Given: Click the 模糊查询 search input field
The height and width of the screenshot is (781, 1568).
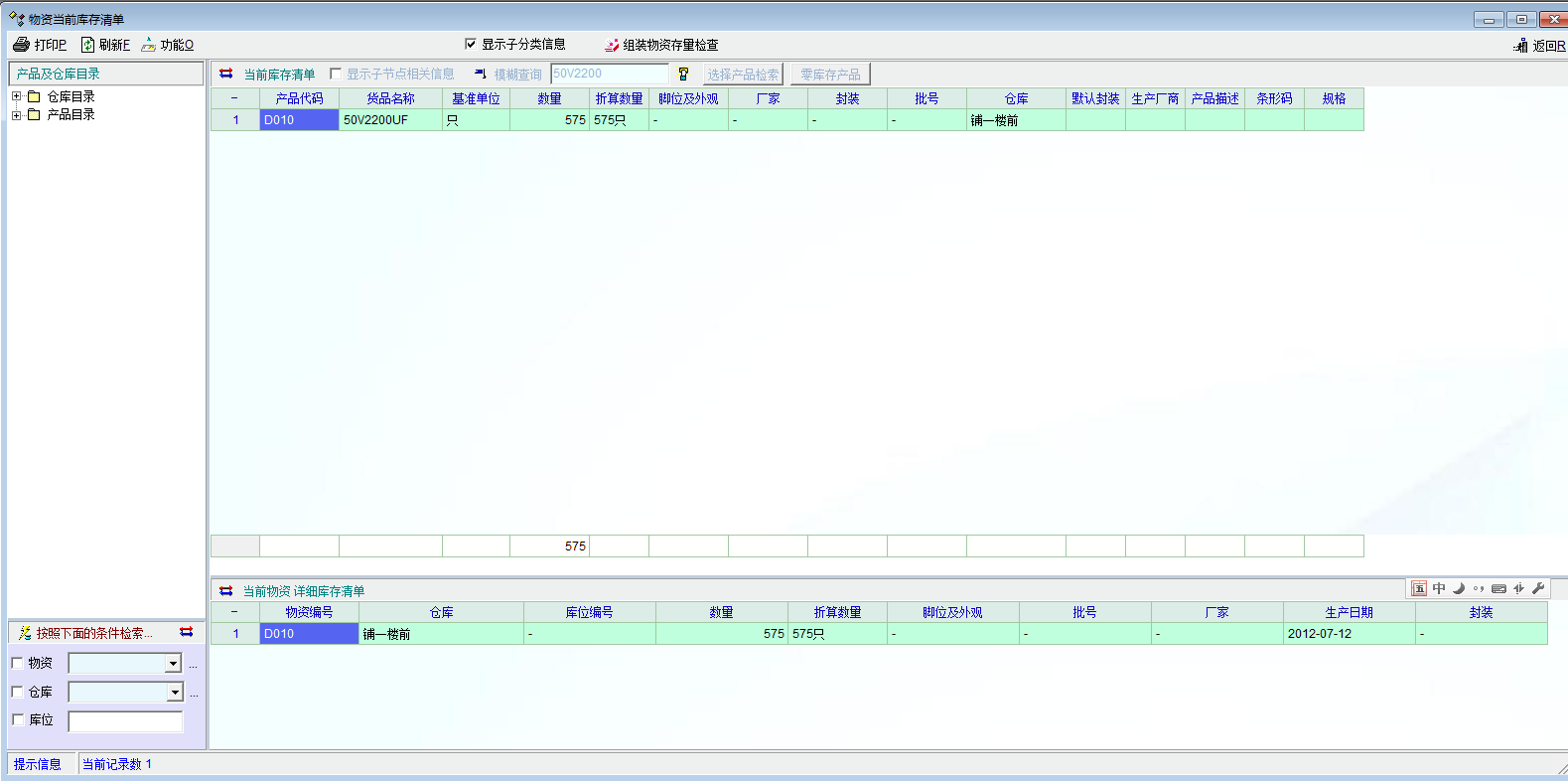Looking at the screenshot, I should (x=609, y=74).
